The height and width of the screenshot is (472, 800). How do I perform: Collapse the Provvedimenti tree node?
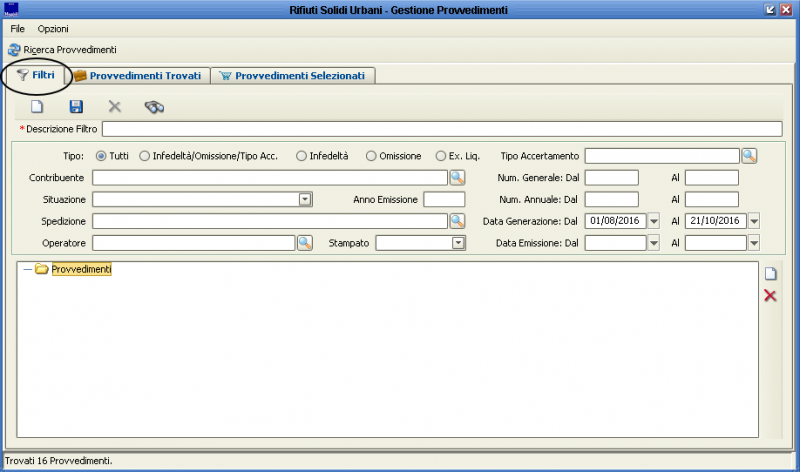point(28,269)
